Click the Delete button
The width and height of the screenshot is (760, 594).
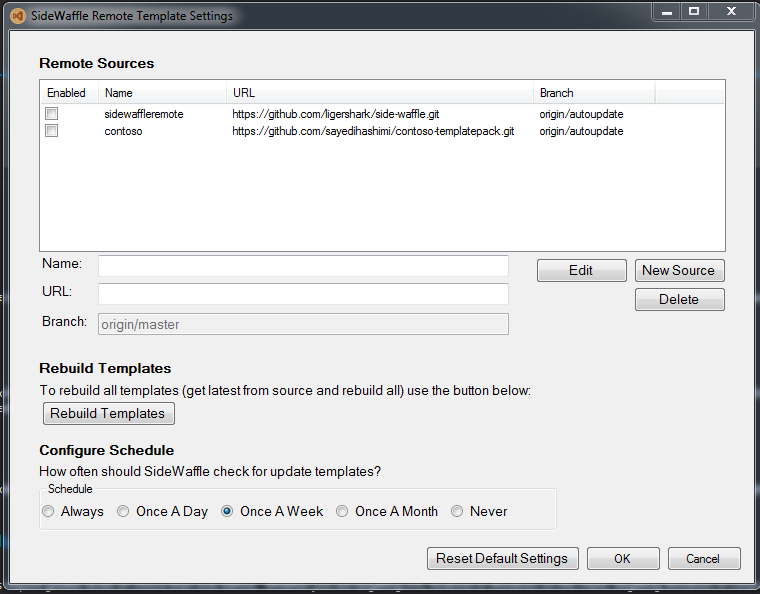[x=680, y=299]
